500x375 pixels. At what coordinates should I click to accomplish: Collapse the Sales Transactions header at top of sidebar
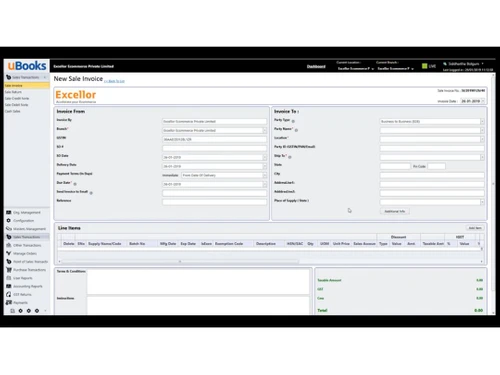click(x=45, y=77)
